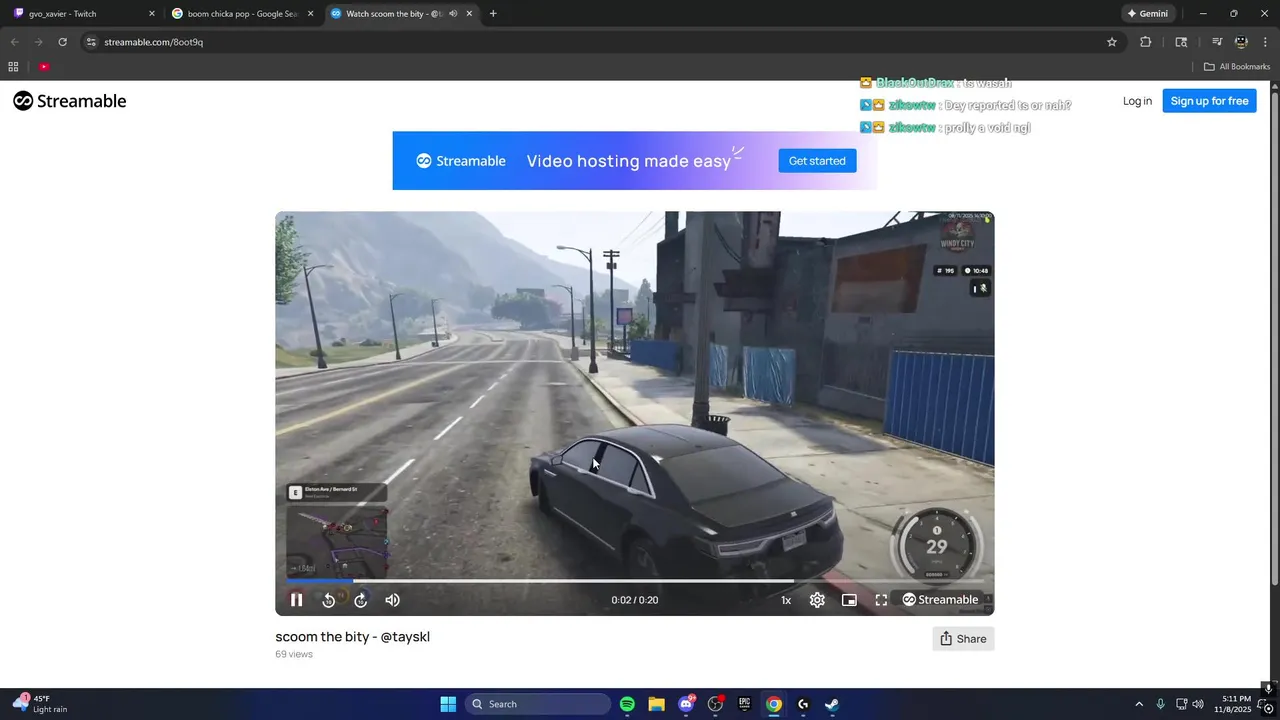Close the gvo_xavier Twitch tab

[x=152, y=14]
